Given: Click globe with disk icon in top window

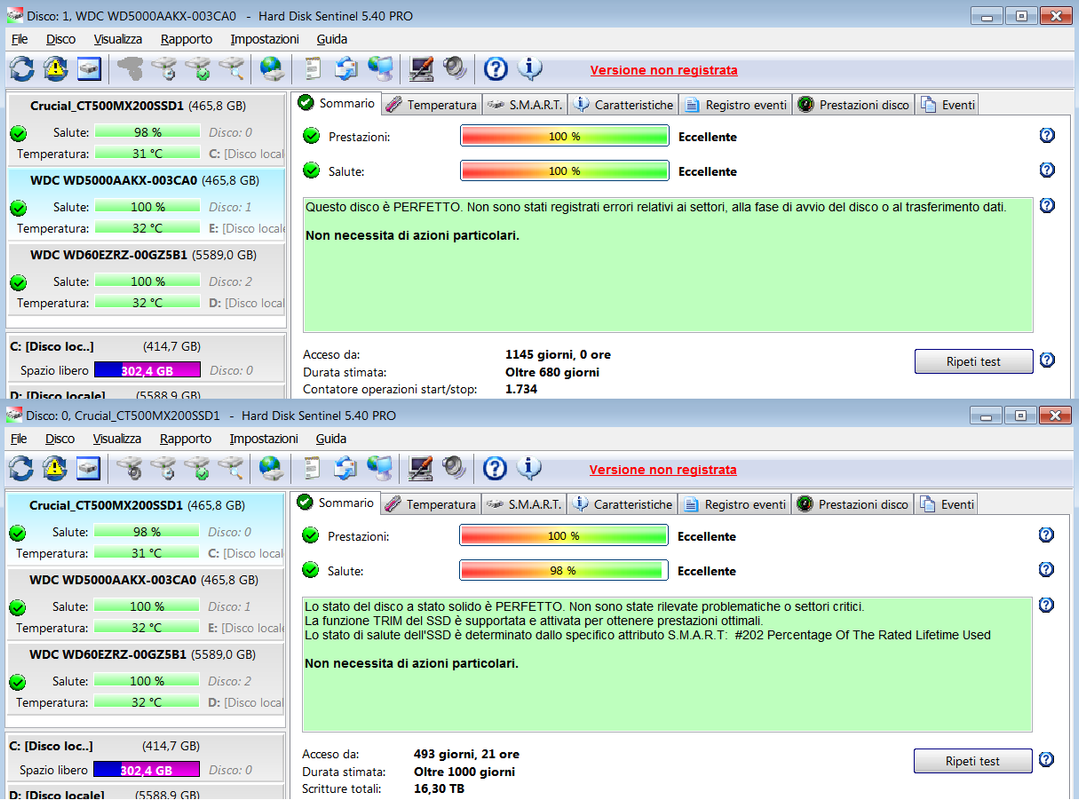Looking at the screenshot, I should point(273,69).
